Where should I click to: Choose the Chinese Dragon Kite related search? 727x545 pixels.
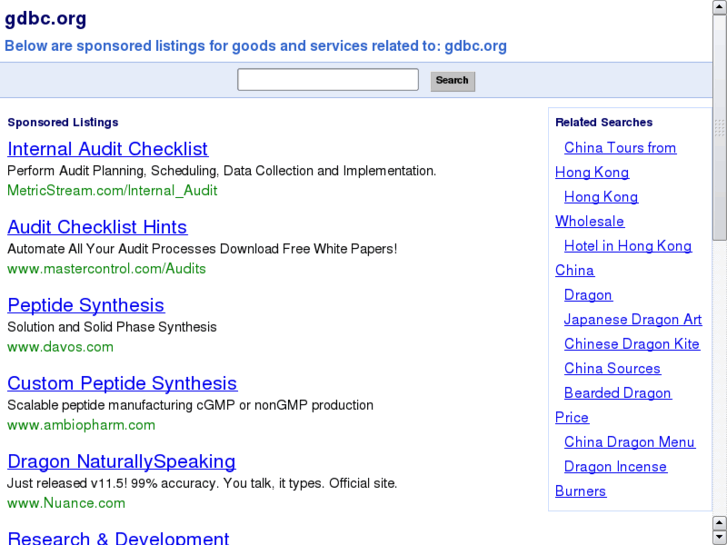pyautogui.click(x=631, y=344)
